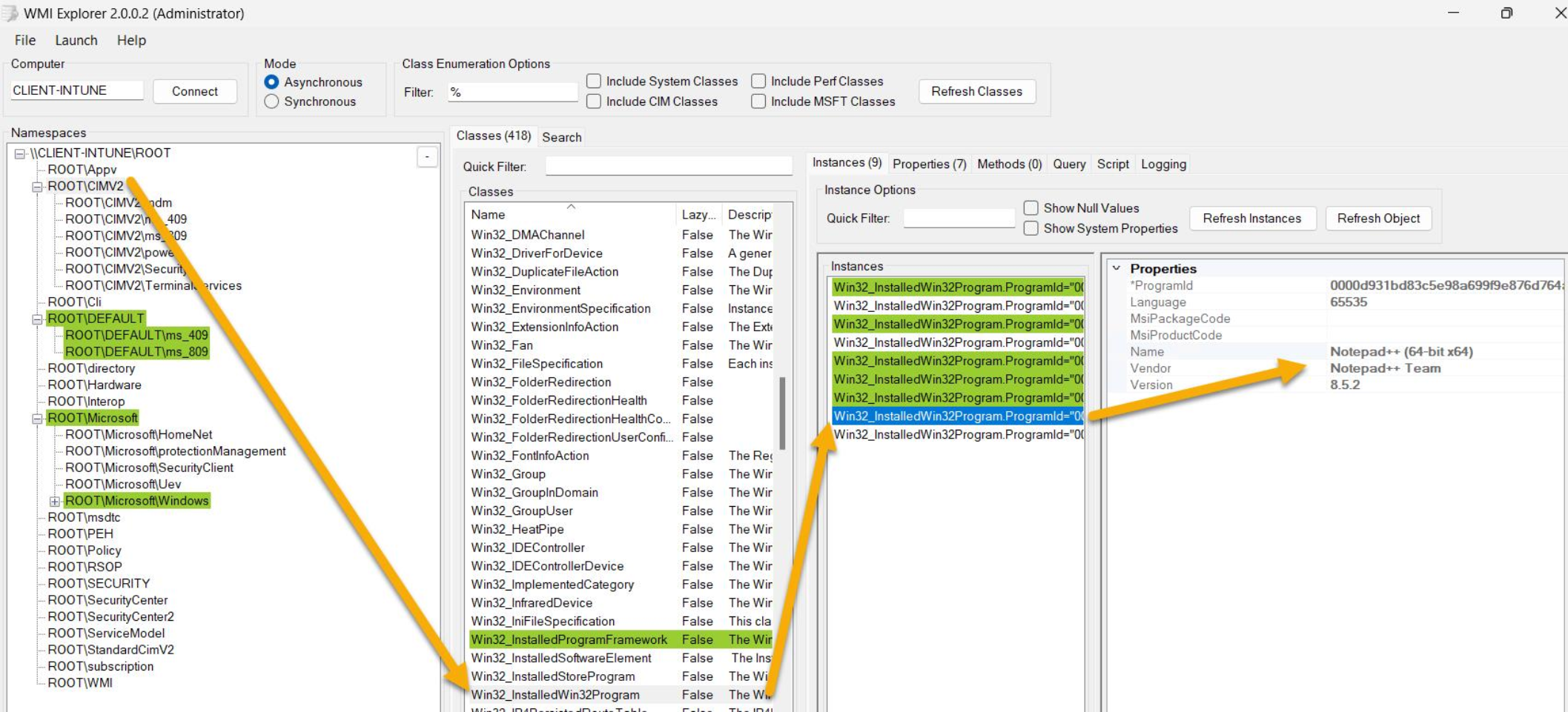1568x712 pixels.
Task: Enable Include System Classes checkbox
Action: (594, 81)
